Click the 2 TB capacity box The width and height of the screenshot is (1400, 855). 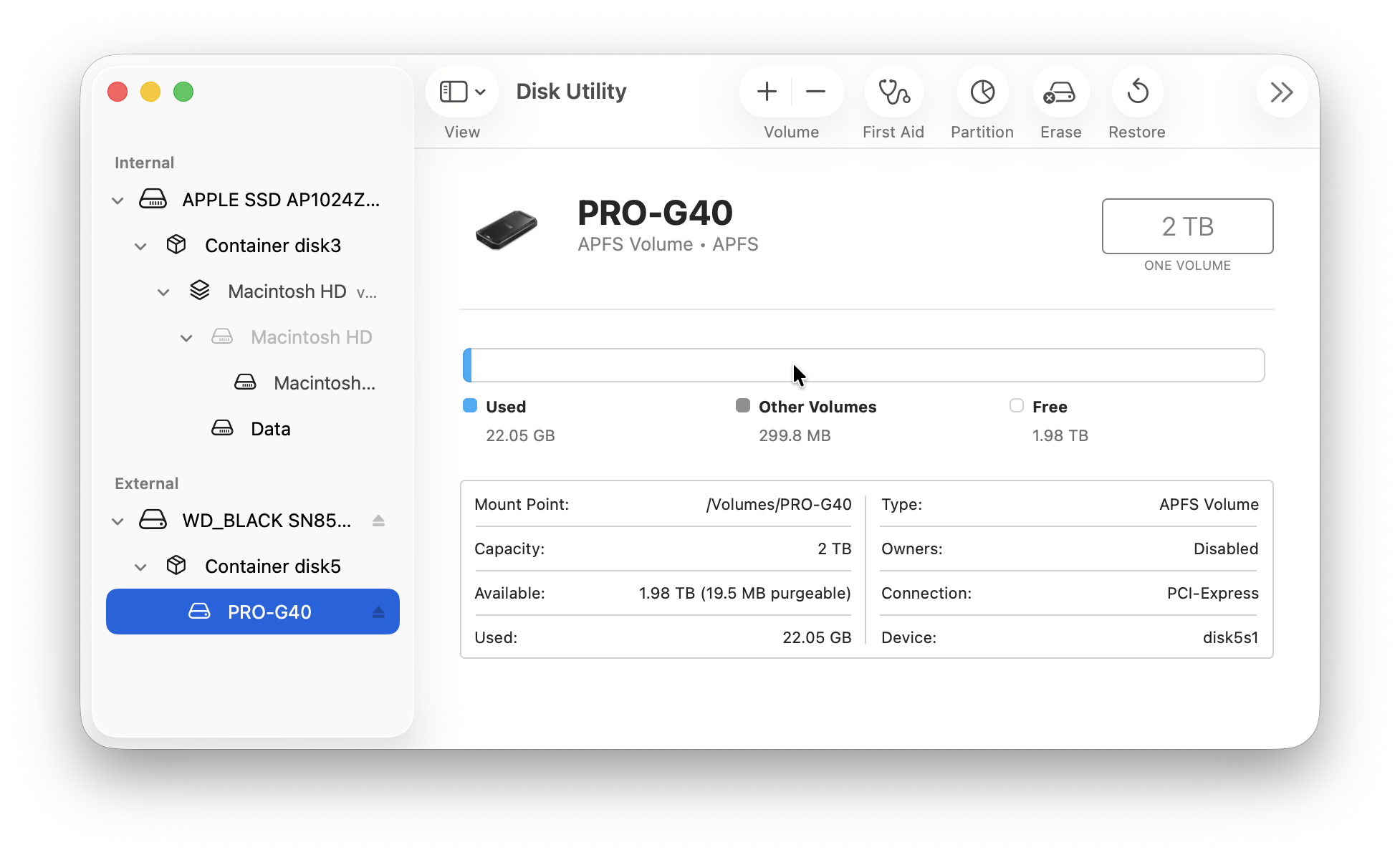[x=1187, y=226]
